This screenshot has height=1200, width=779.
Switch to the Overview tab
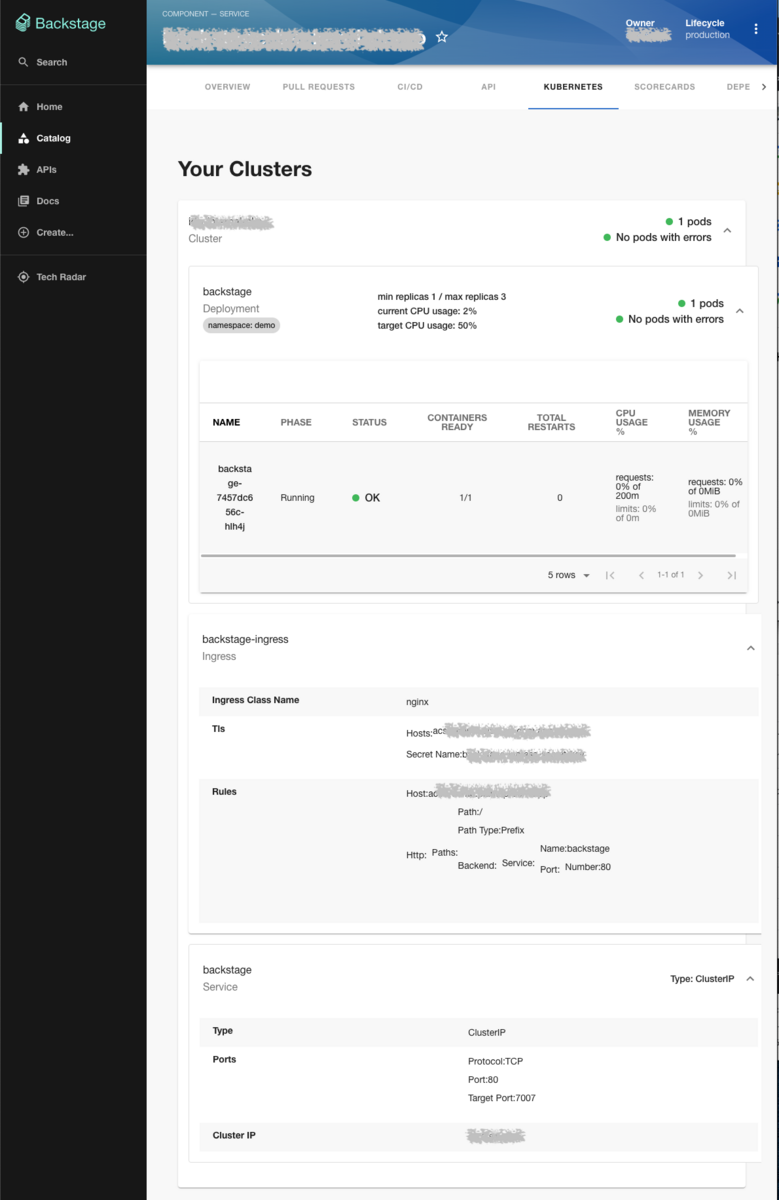tap(227, 87)
